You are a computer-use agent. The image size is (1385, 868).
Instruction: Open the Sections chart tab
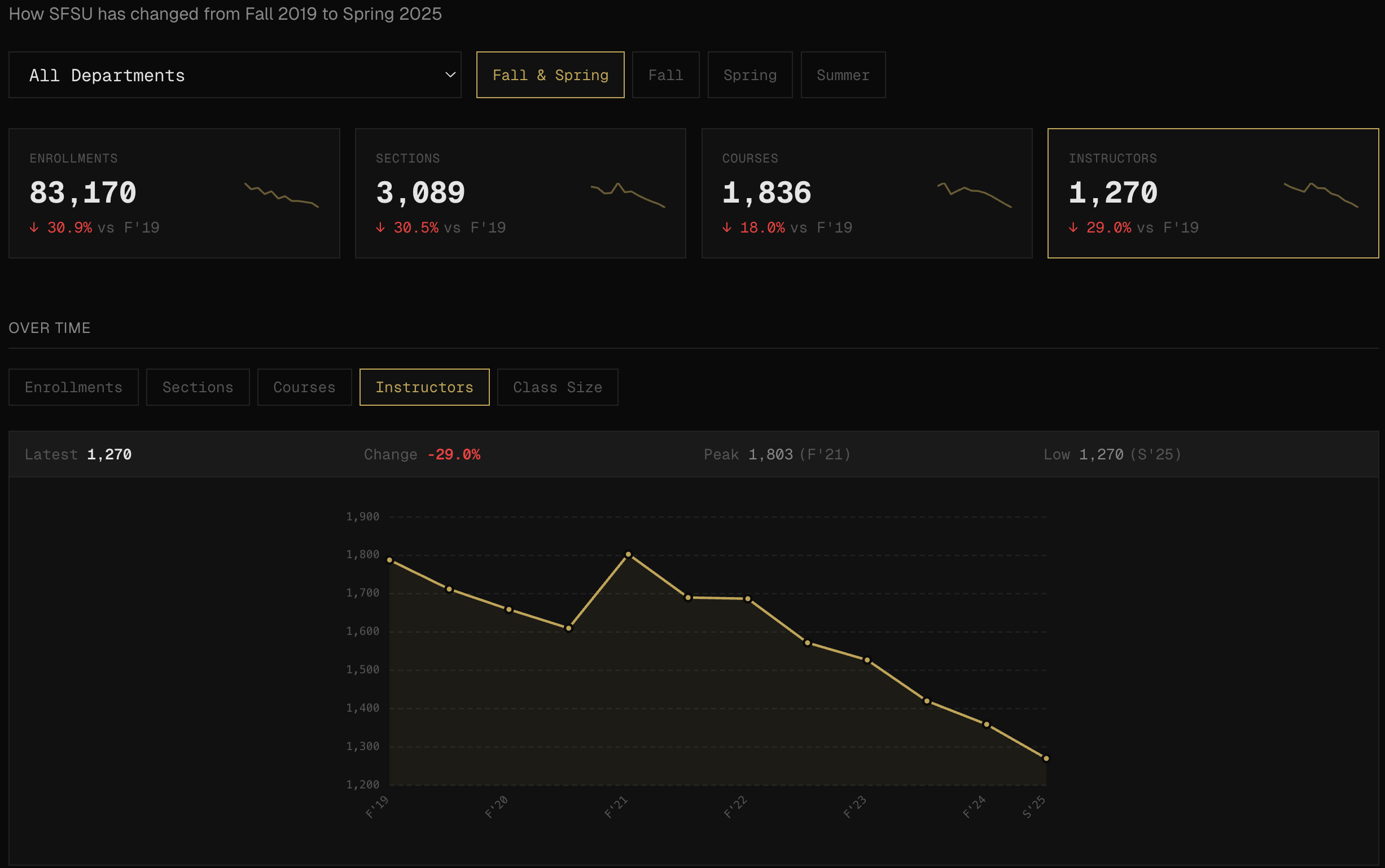(x=198, y=388)
